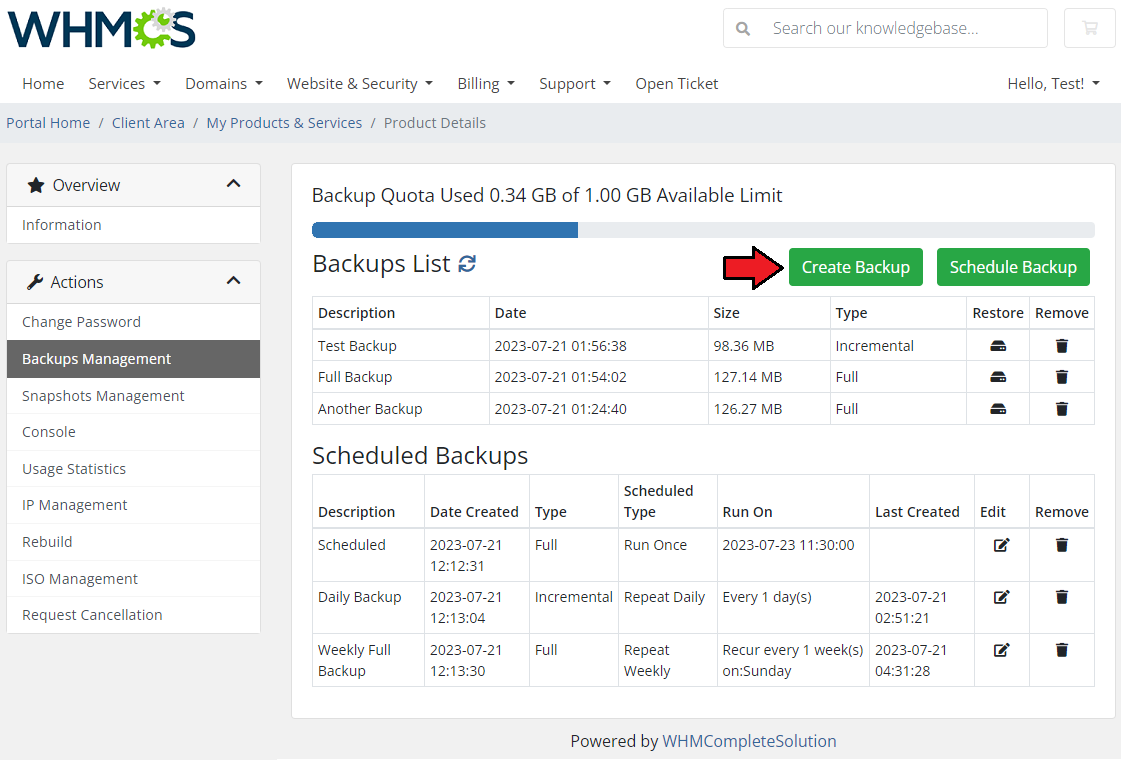The image size is (1121, 760).
Task: Click Open Ticket in the navbar
Action: [x=676, y=84]
